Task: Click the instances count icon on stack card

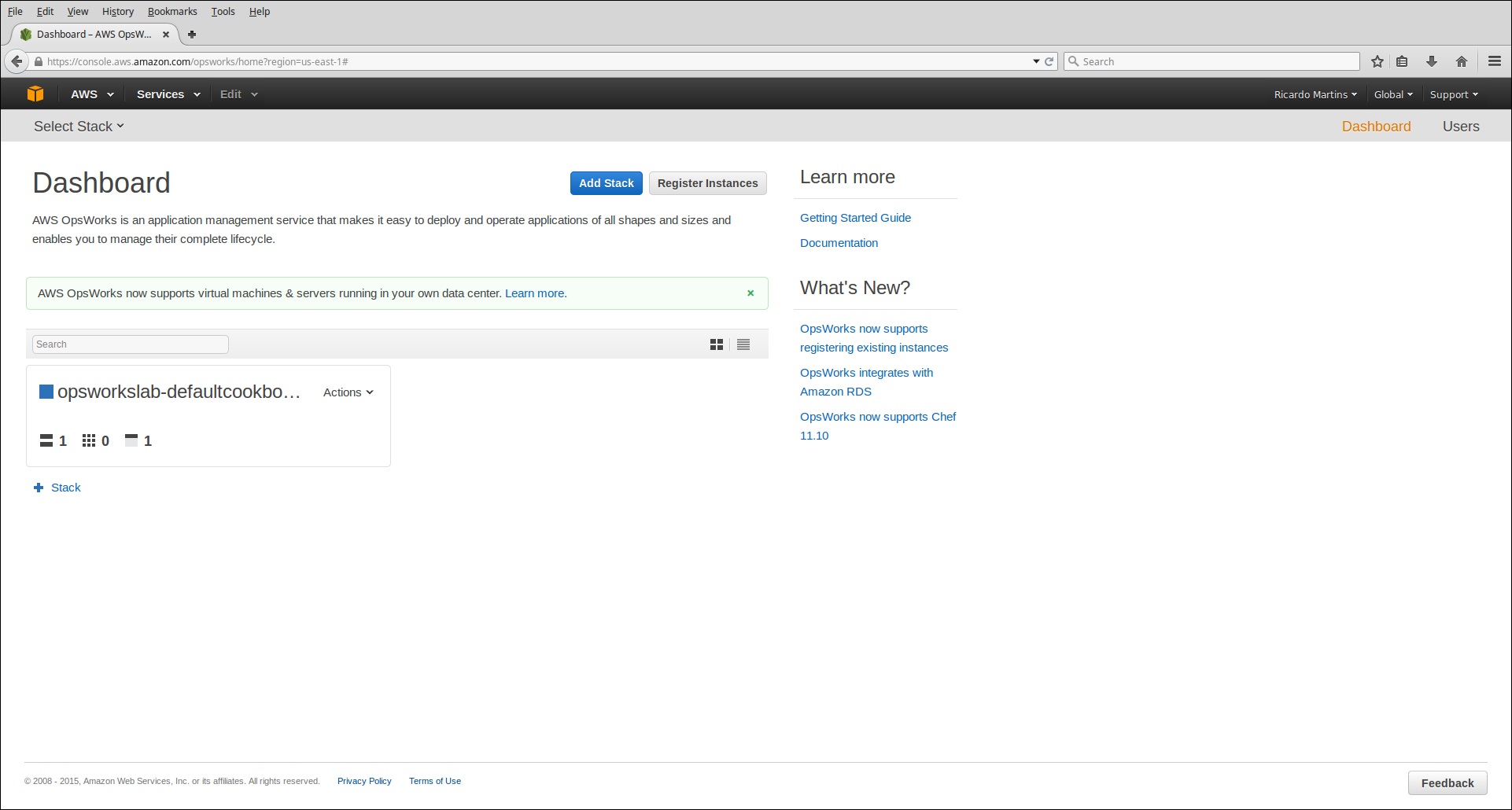Action: coord(89,440)
